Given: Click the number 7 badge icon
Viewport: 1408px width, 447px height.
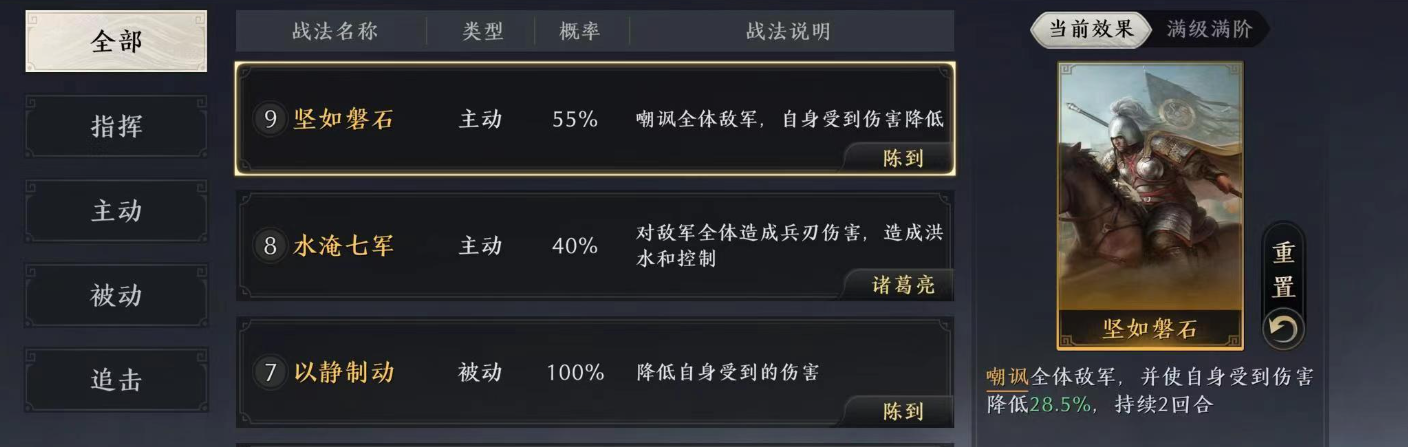Looking at the screenshot, I should click(x=270, y=373).
